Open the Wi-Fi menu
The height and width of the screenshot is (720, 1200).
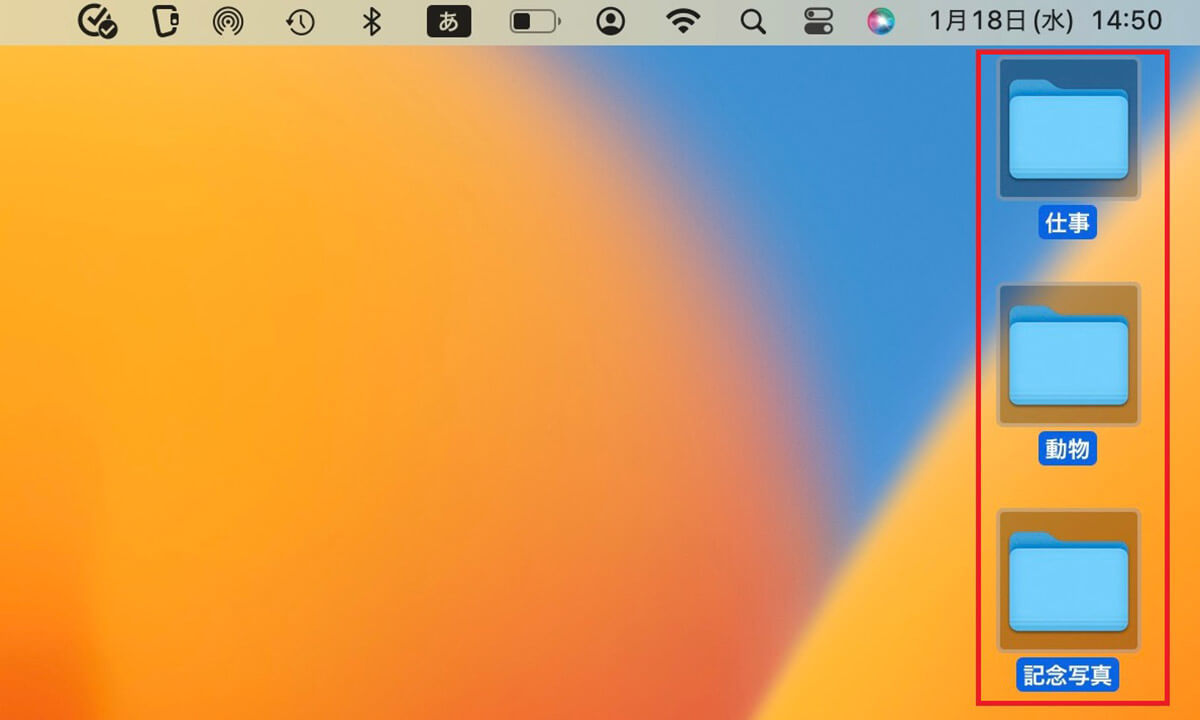pos(684,21)
